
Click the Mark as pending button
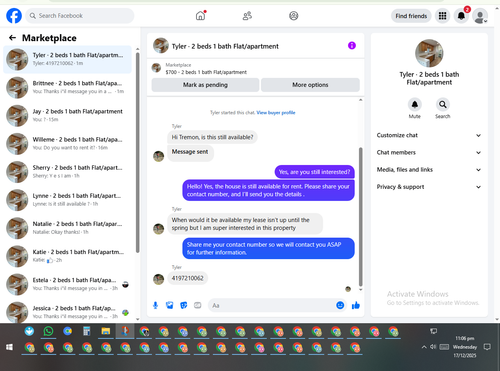(x=205, y=85)
